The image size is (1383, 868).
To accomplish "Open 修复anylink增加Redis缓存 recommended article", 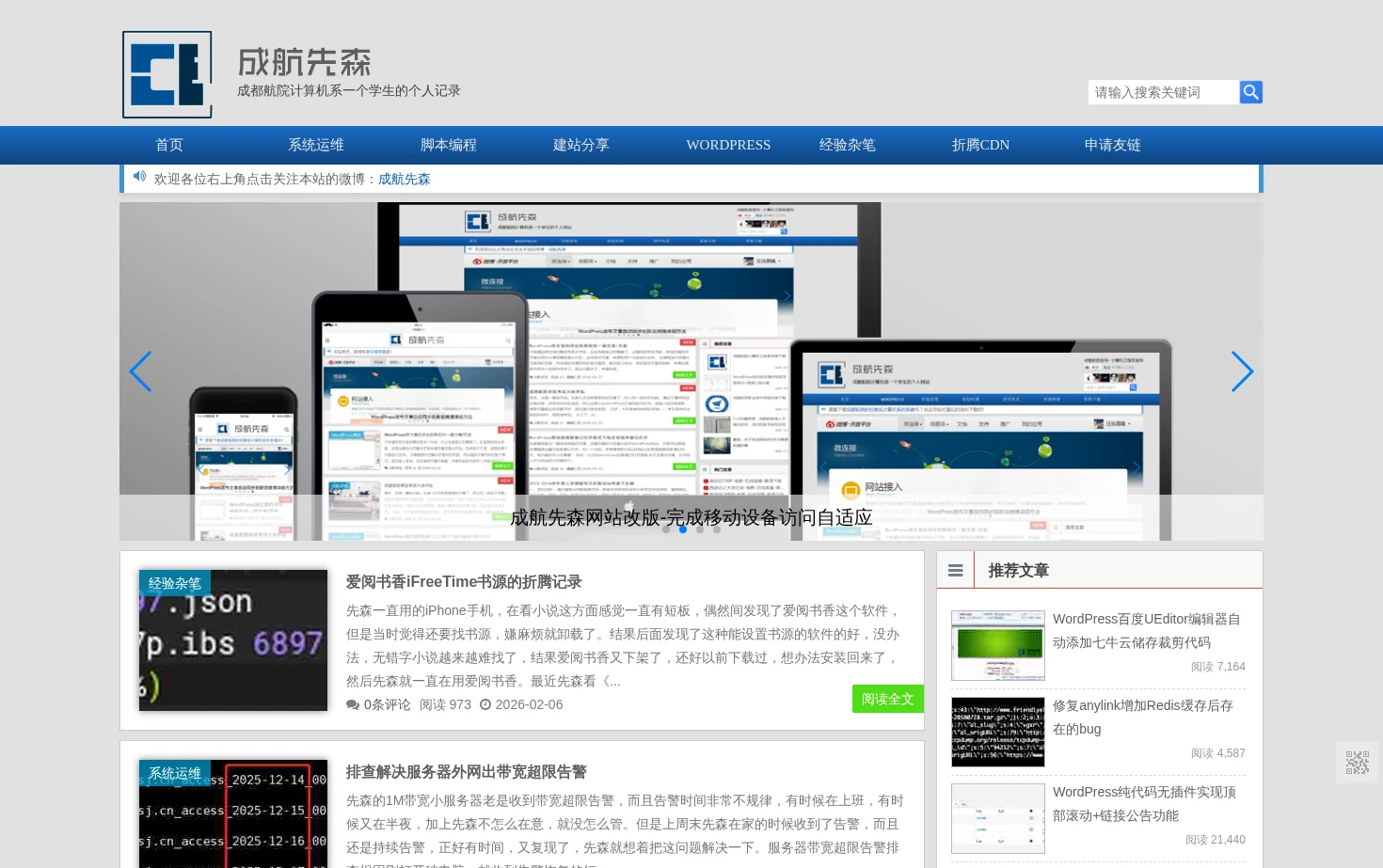I will point(1143,718).
